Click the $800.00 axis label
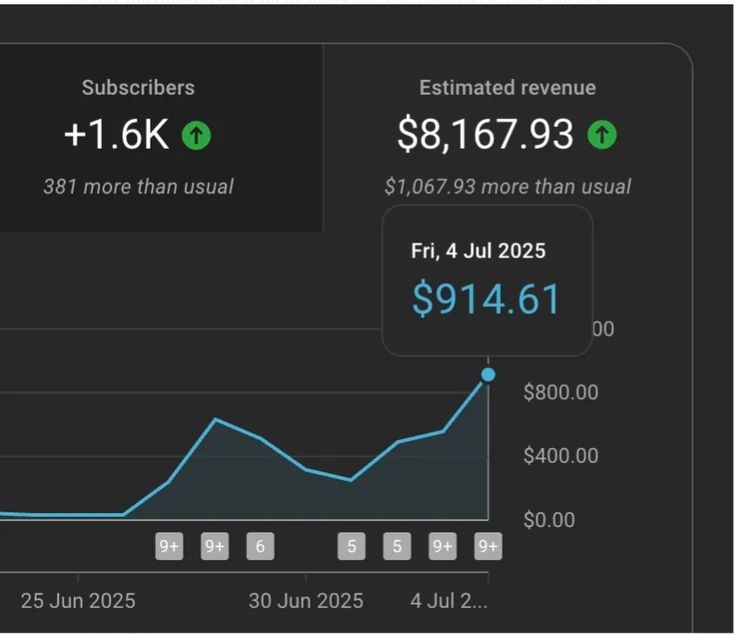735x635 pixels. click(561, 392)
